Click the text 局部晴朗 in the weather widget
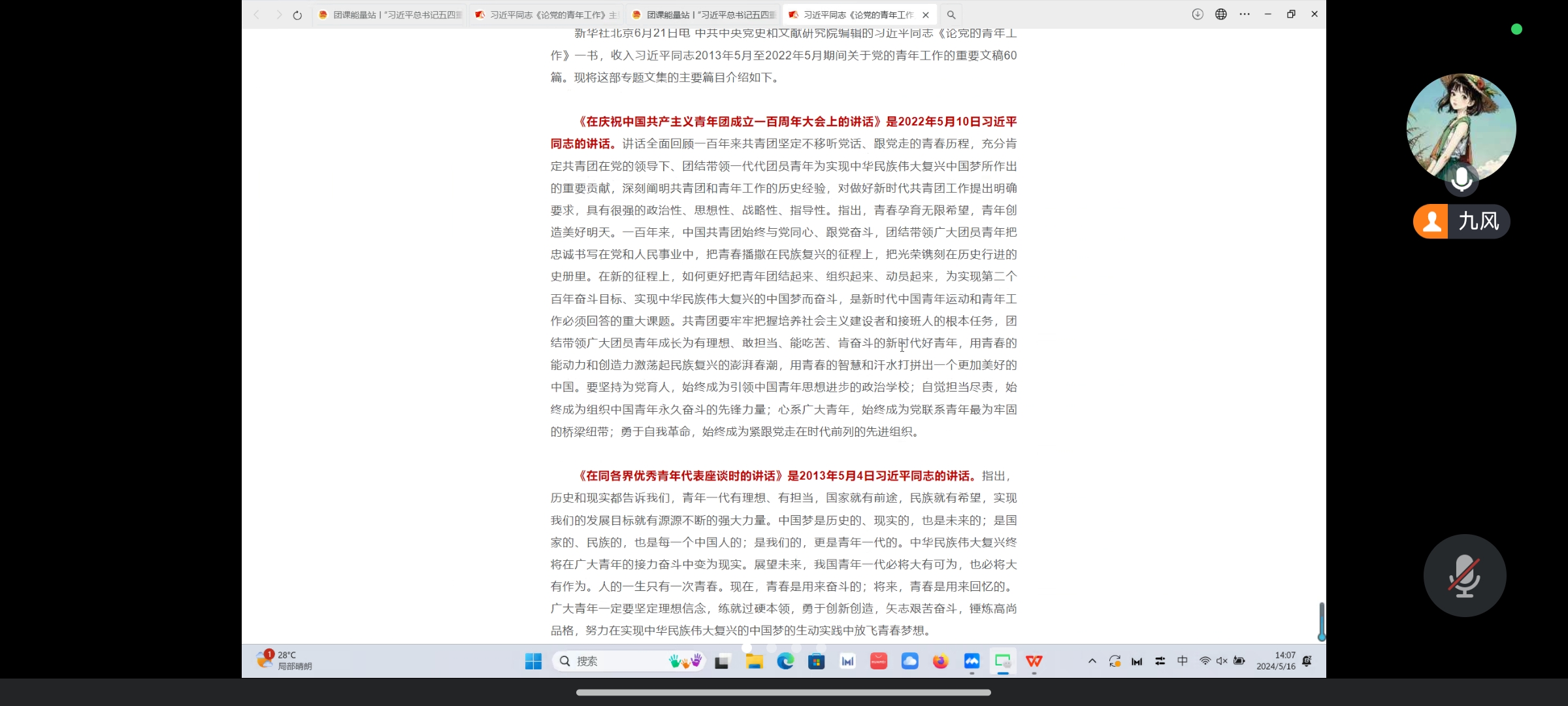The height and width of the screenshot is (706, 1568). [295, 666]
